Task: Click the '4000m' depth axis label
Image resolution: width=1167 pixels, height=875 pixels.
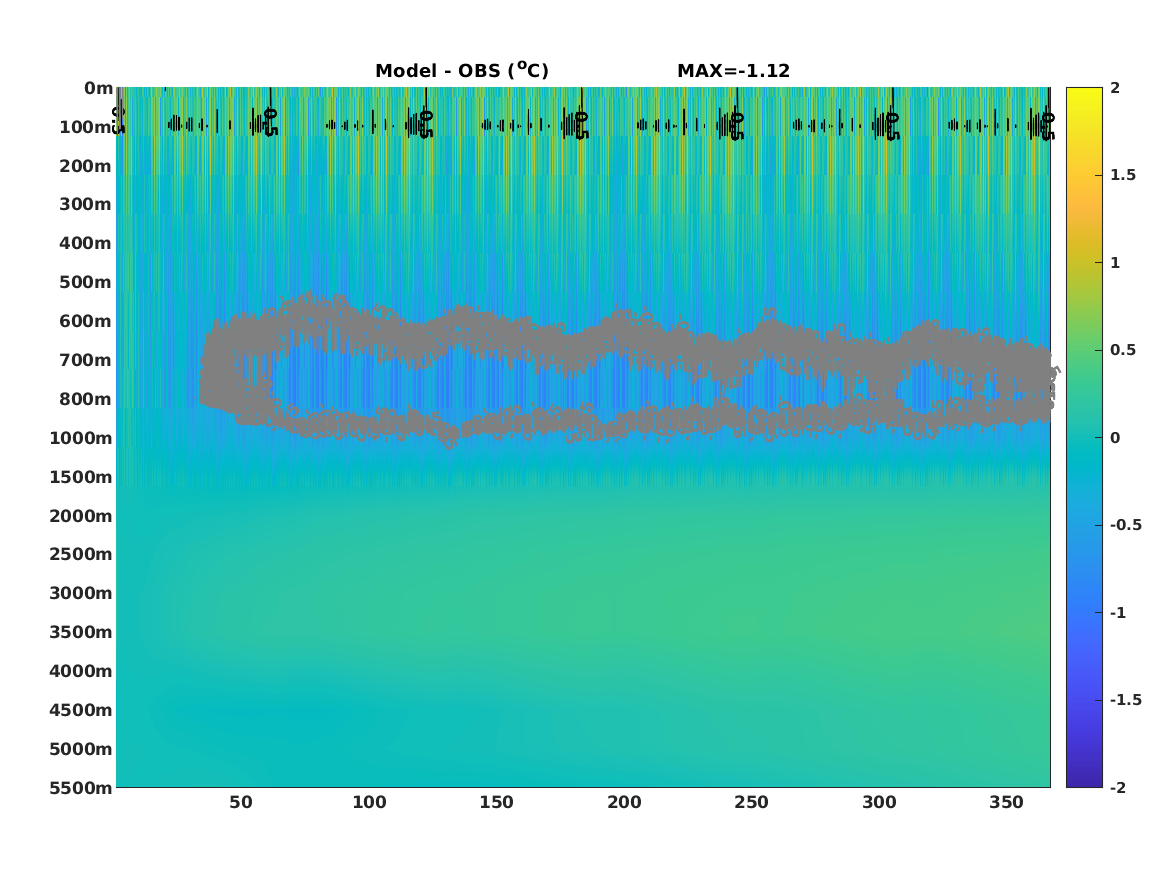Action: click(x=81, y=671)
